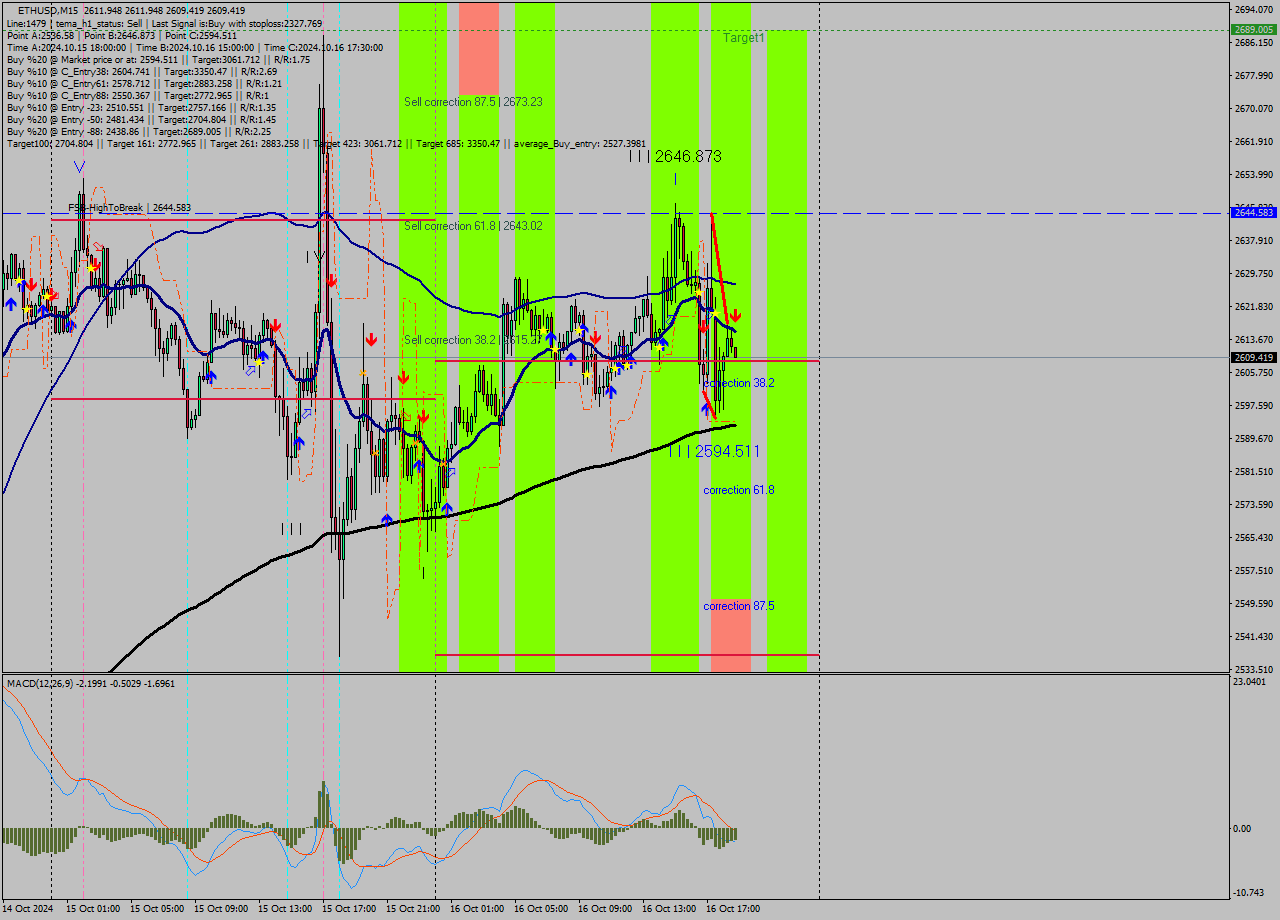
Task: Click the 2597.590 price scale value
Action: click(1254, 406)
